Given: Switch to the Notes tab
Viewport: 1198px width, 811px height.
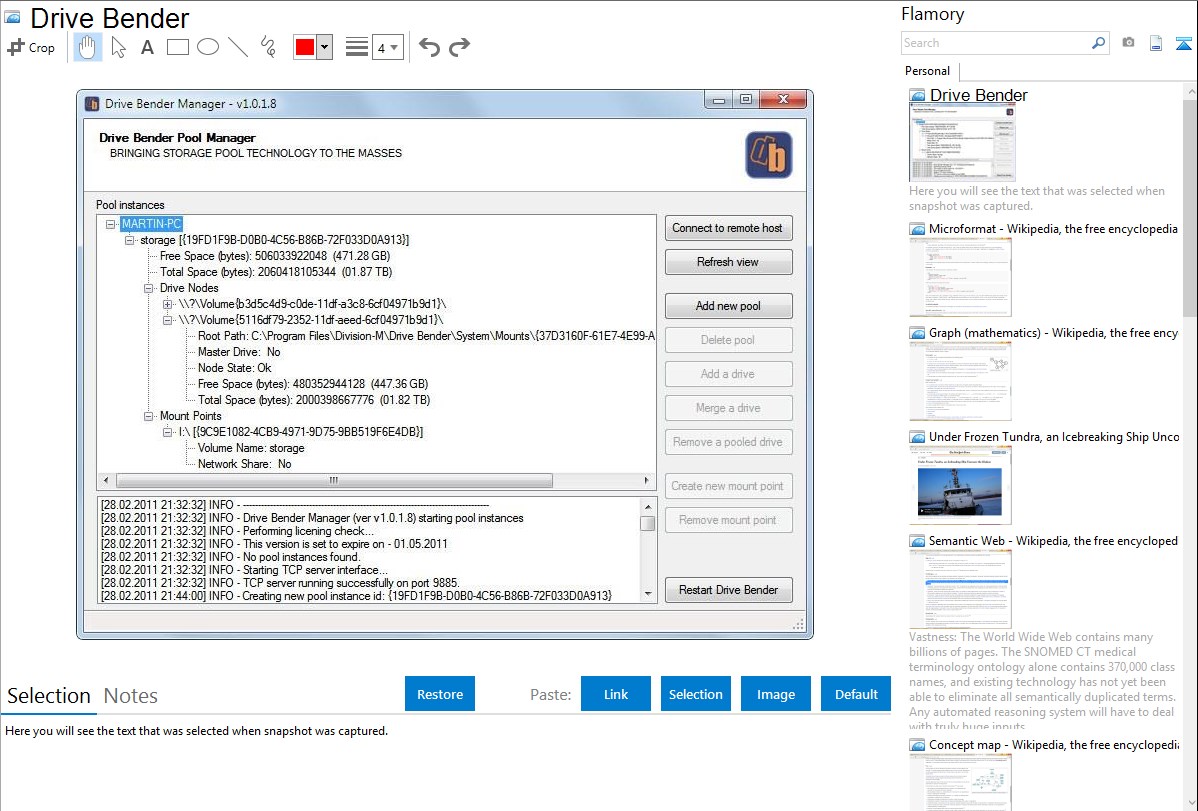Looking at the screenshot, I should 131,696.
